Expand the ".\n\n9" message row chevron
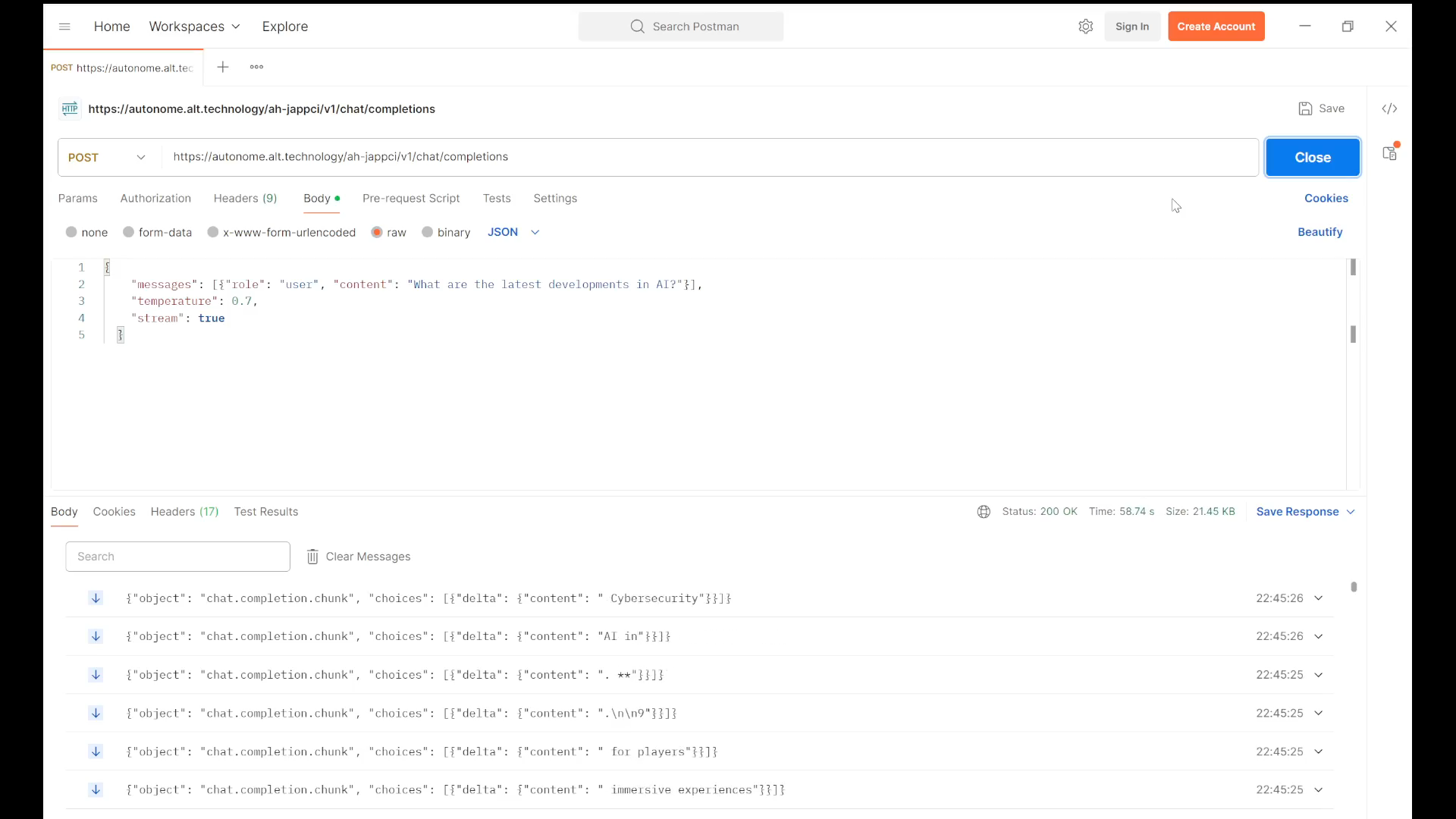The image size is (1456, 819). point(1319,713)
